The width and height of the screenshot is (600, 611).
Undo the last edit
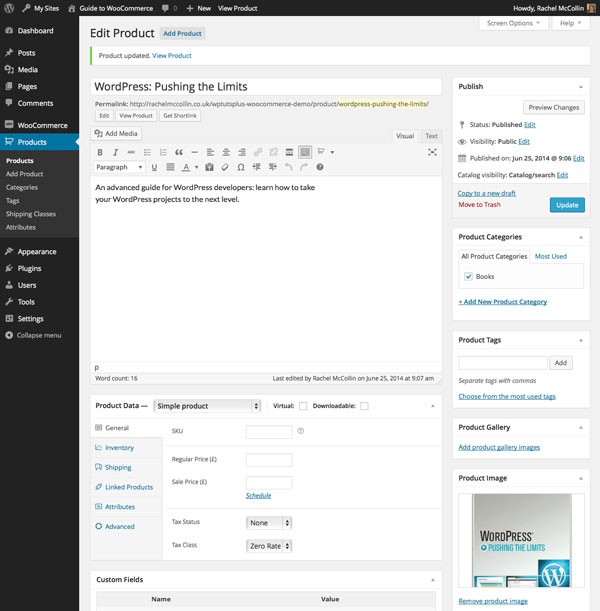(288, 167)
